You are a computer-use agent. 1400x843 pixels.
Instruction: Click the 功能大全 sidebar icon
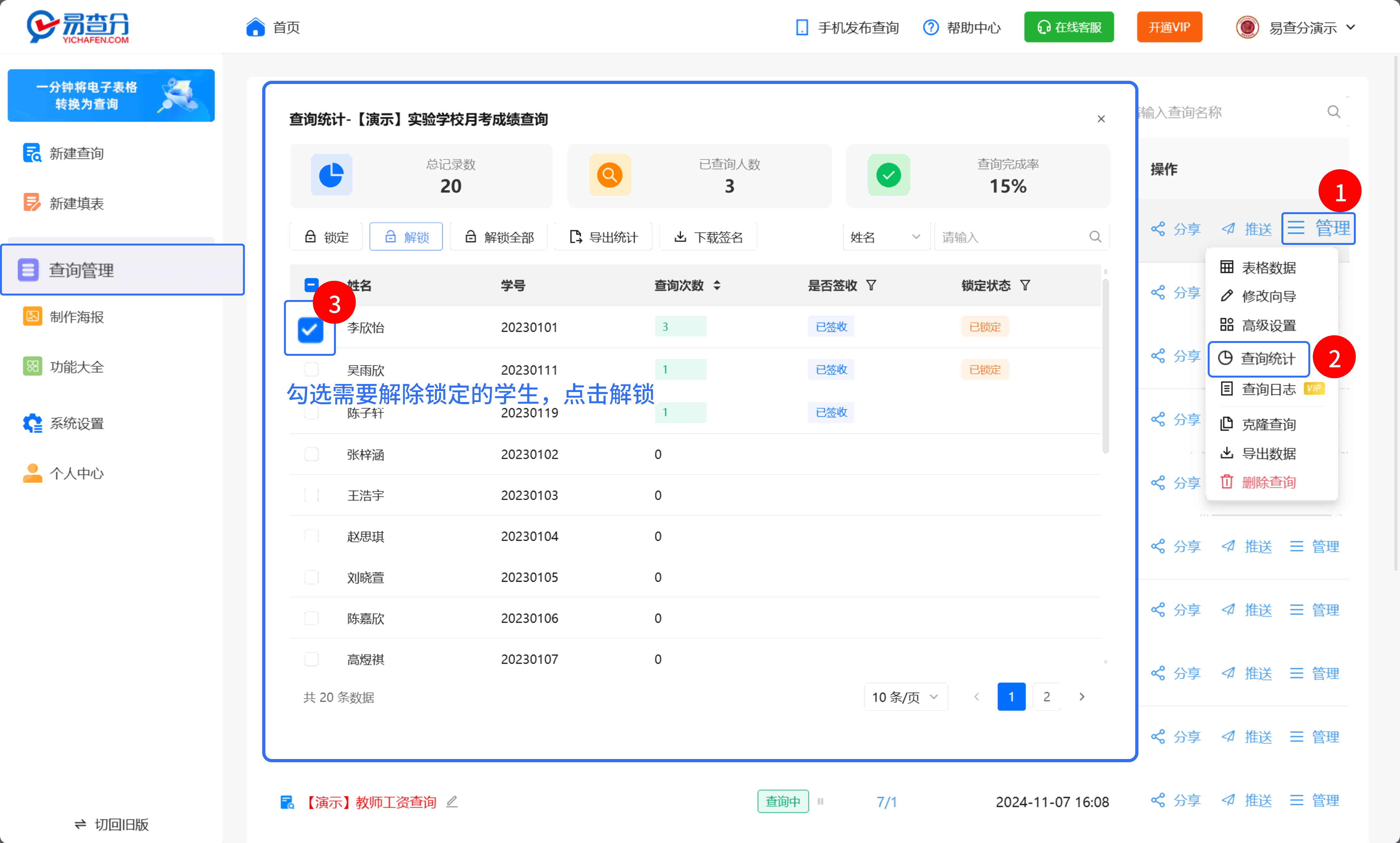coord(32,366)
